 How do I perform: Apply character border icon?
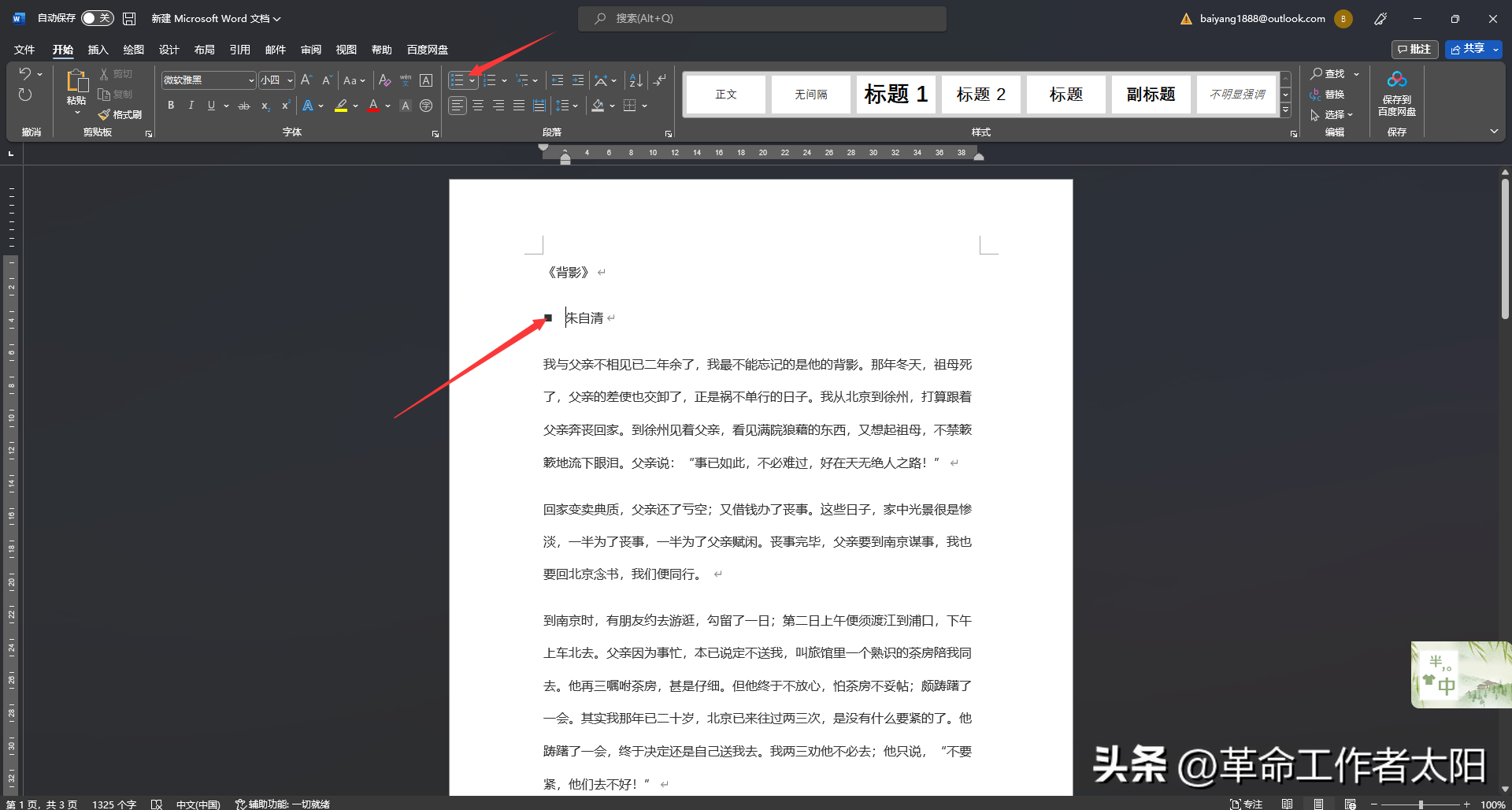[x=426, y=80]
